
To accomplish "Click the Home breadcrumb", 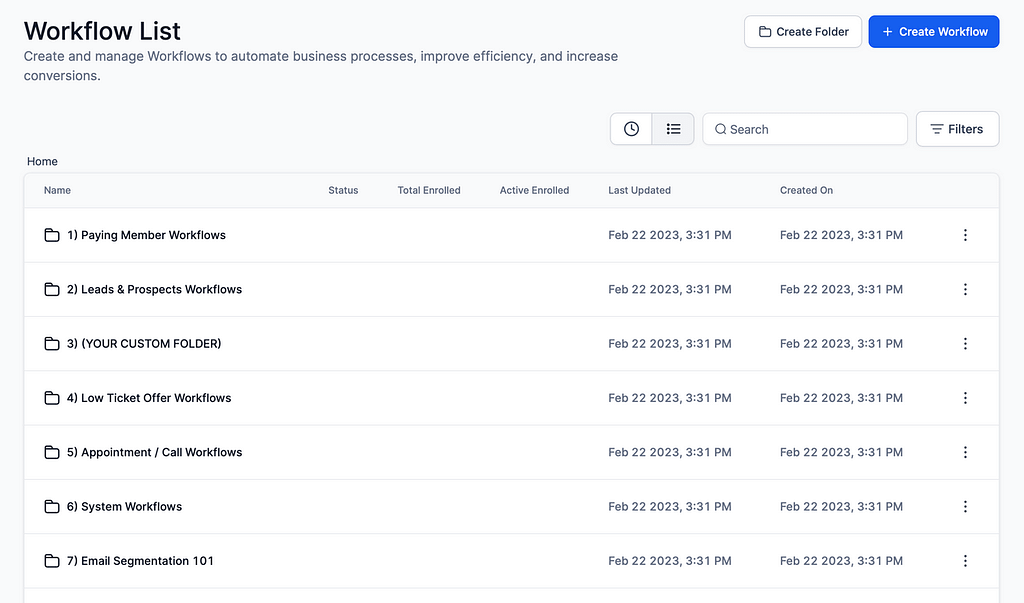I will 42,161.
